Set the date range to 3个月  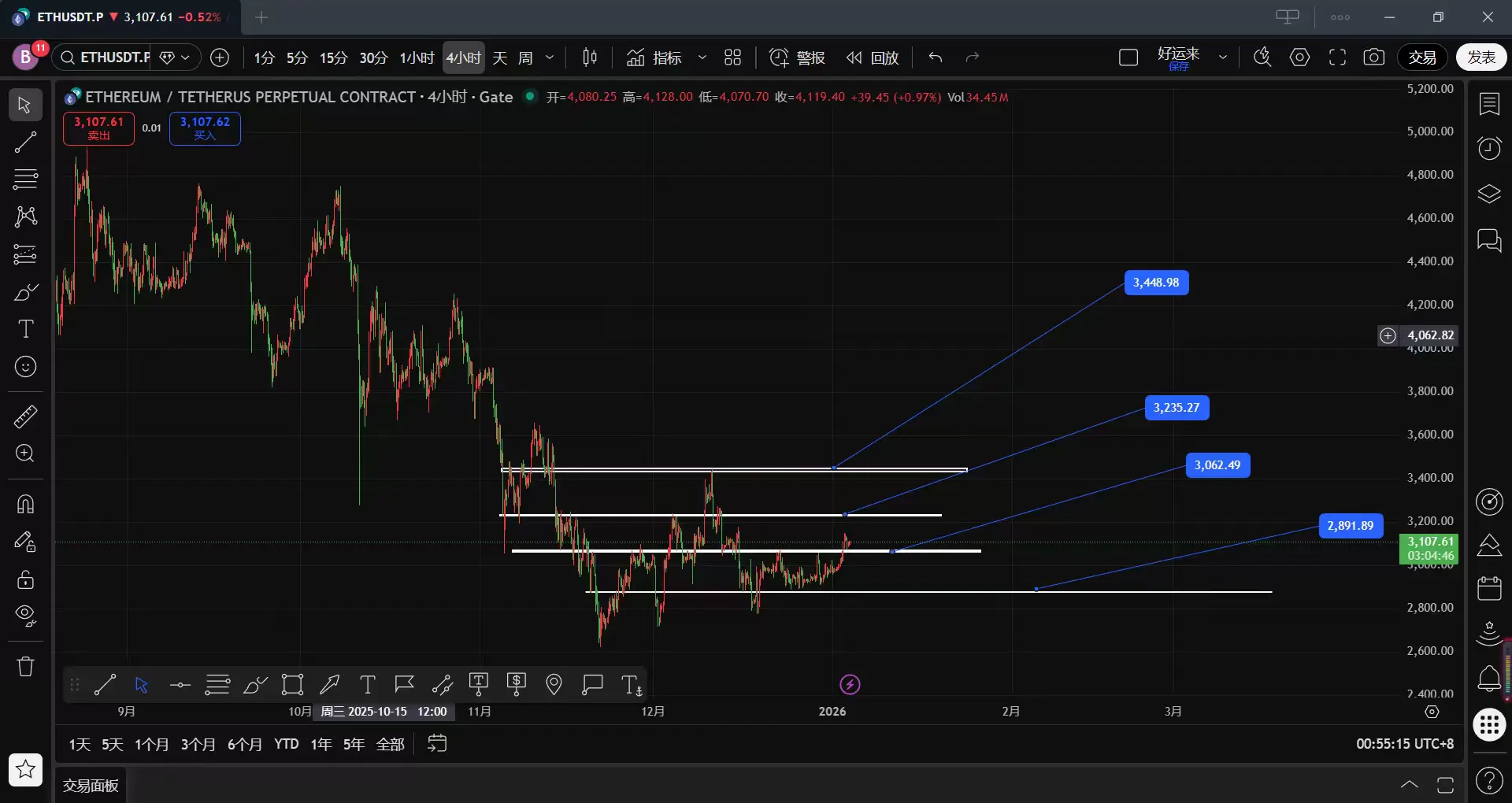click(198, 745)
